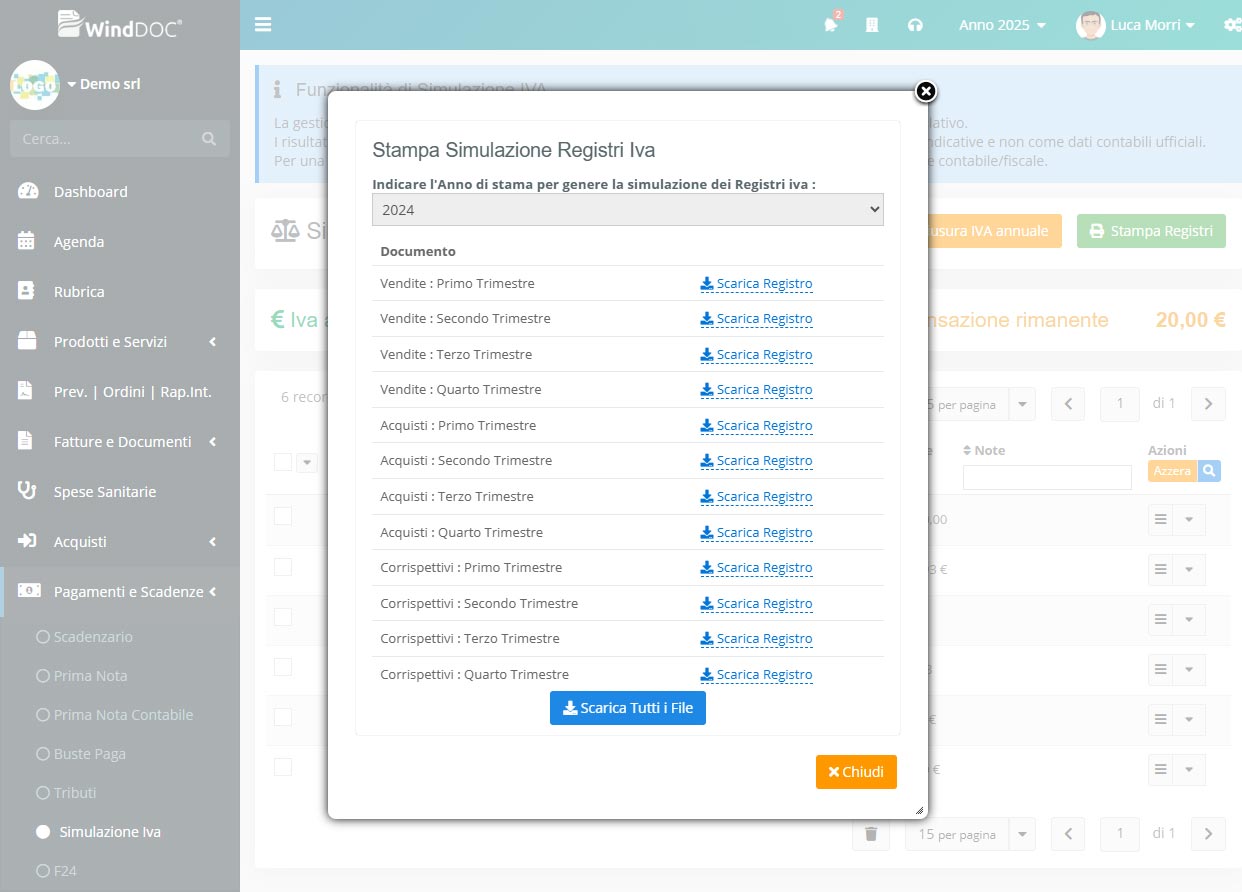Screen dimensions: 1242x892
Task: Click the headset support icon
Action: [915, 25]
